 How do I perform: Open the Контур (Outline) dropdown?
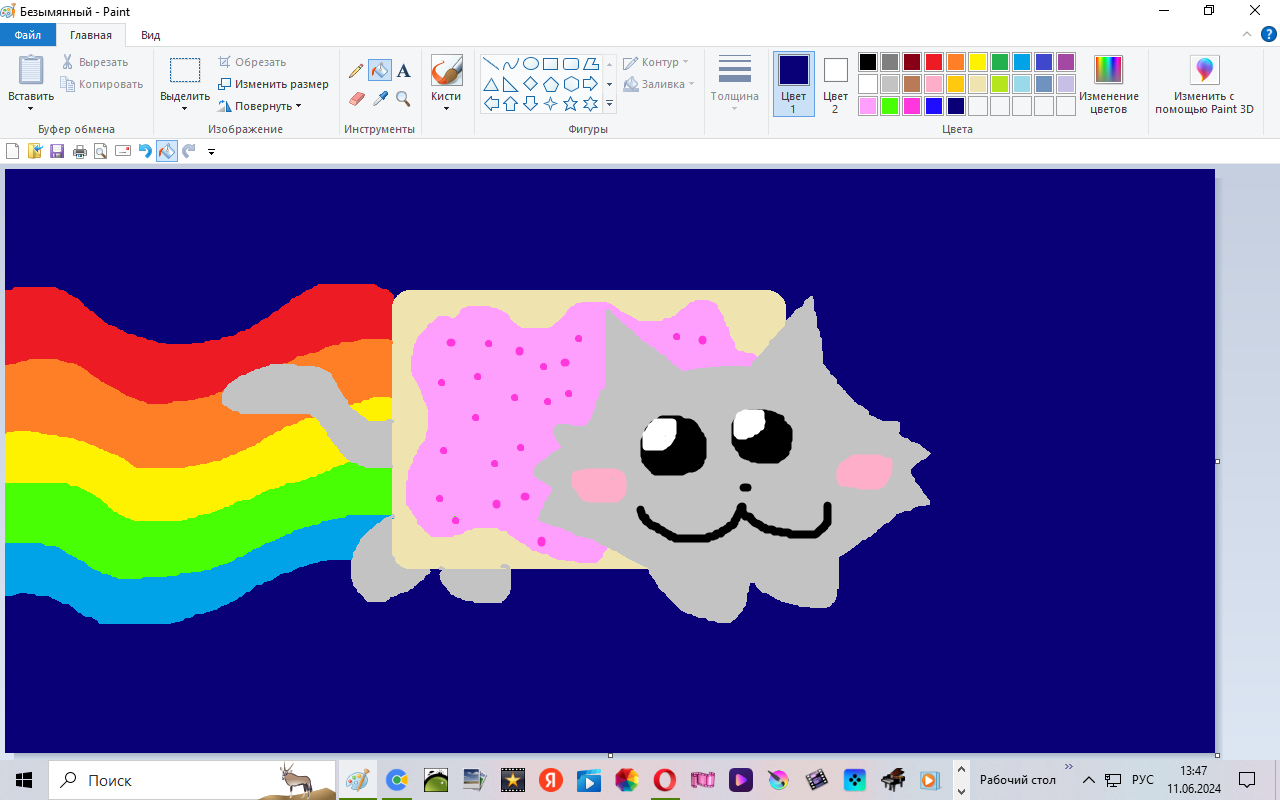(x=656, y=62)
